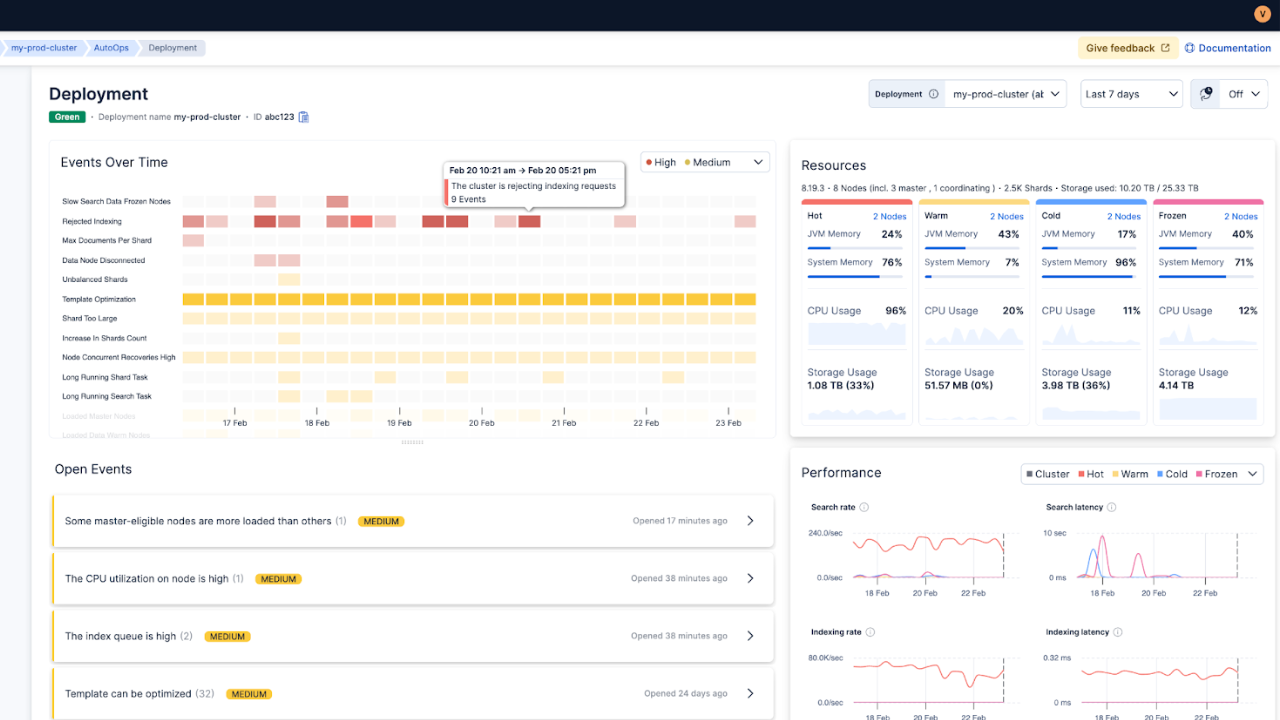Copy the deployment ID abc123 with clipboard icon
1280x720 pixels.
pyautogui.click(x=304, y=117)
